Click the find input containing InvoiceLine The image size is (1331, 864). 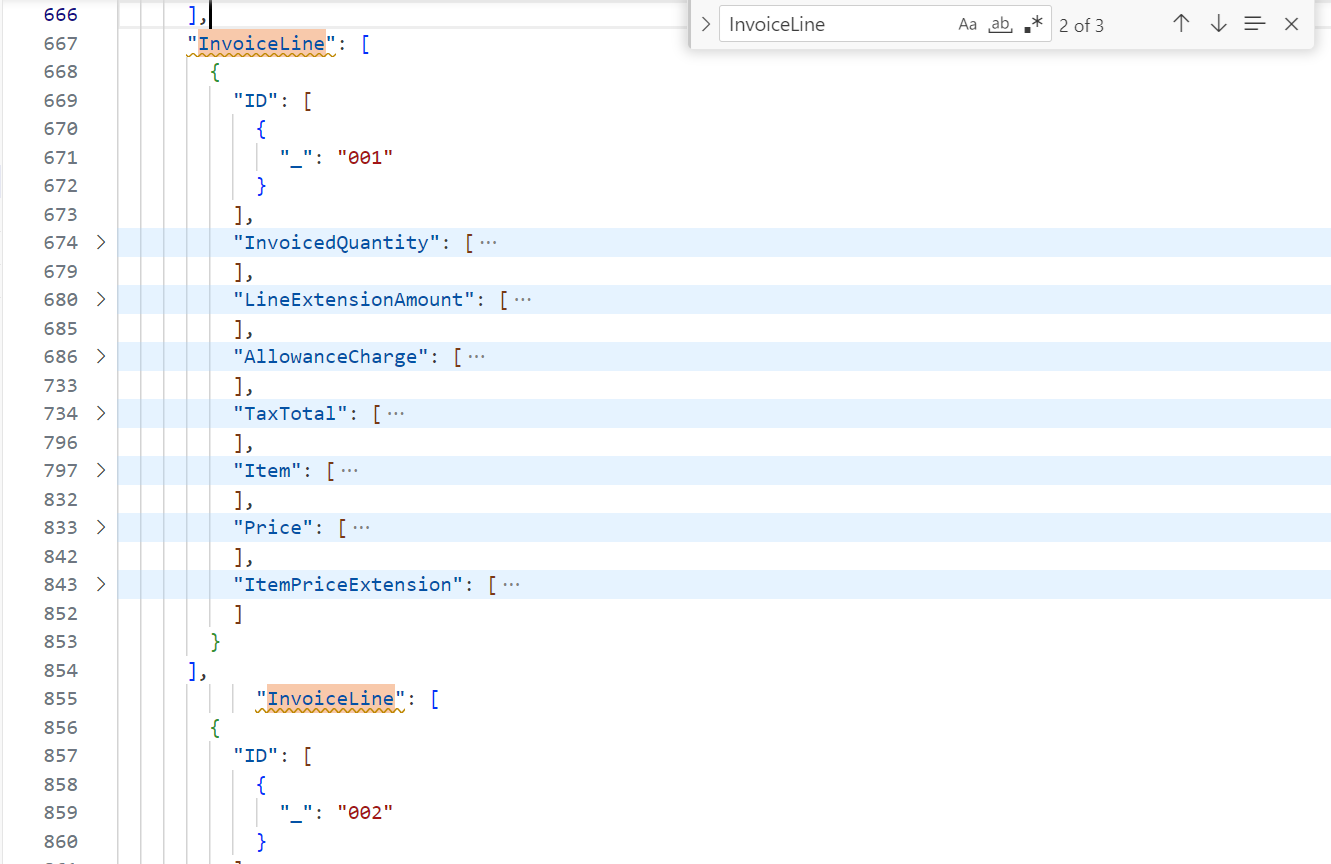(835, 25)
